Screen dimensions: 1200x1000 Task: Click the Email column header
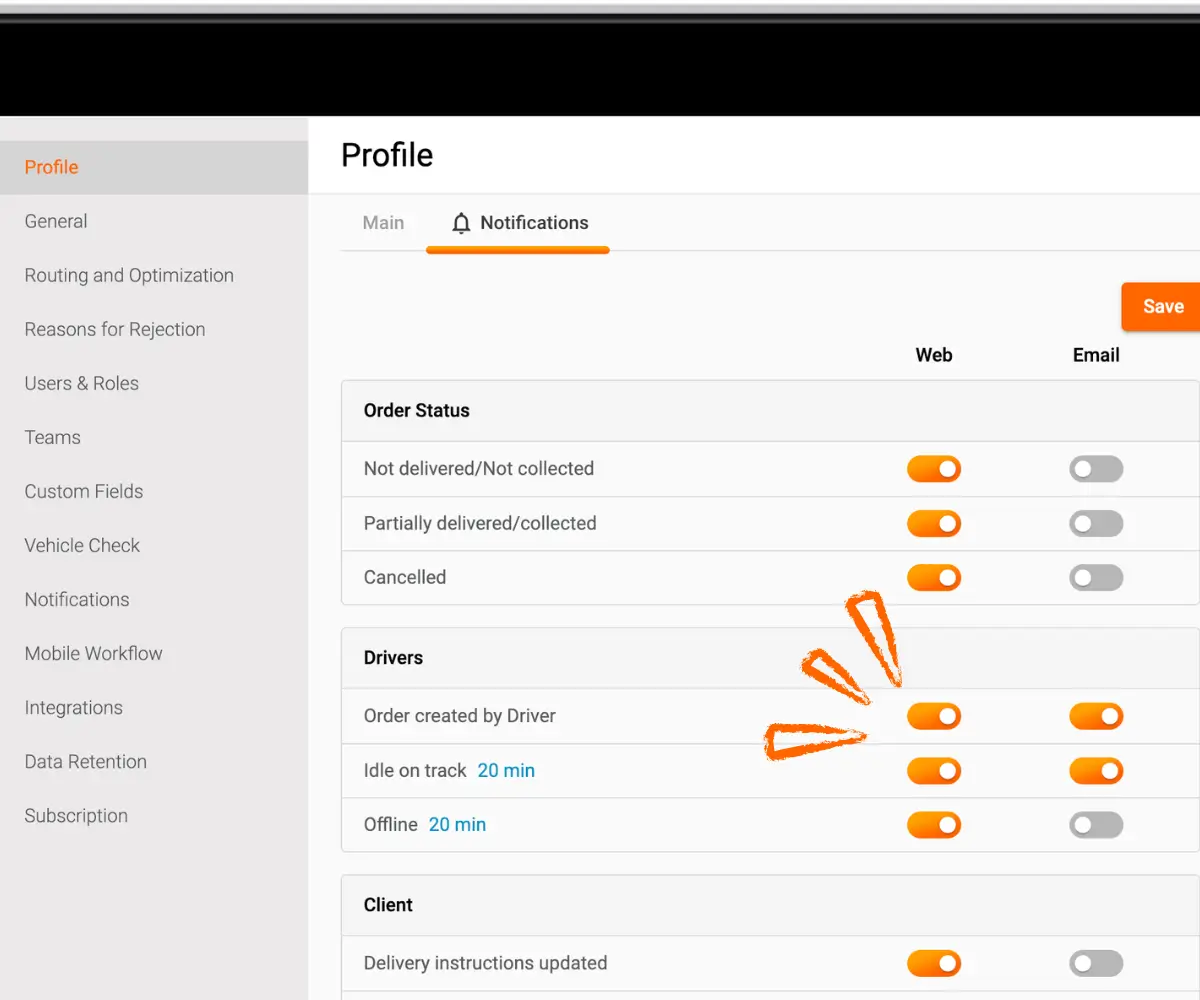coord(1096,355)
